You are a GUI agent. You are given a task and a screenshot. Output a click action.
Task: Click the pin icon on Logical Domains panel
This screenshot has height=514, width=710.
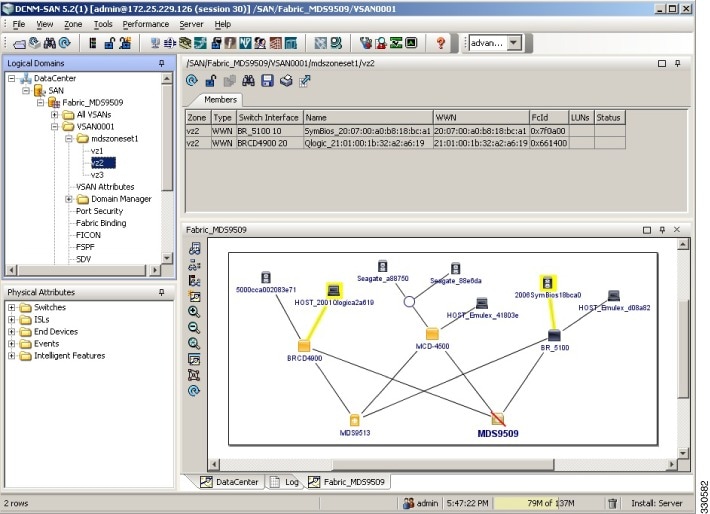point(162,63)
